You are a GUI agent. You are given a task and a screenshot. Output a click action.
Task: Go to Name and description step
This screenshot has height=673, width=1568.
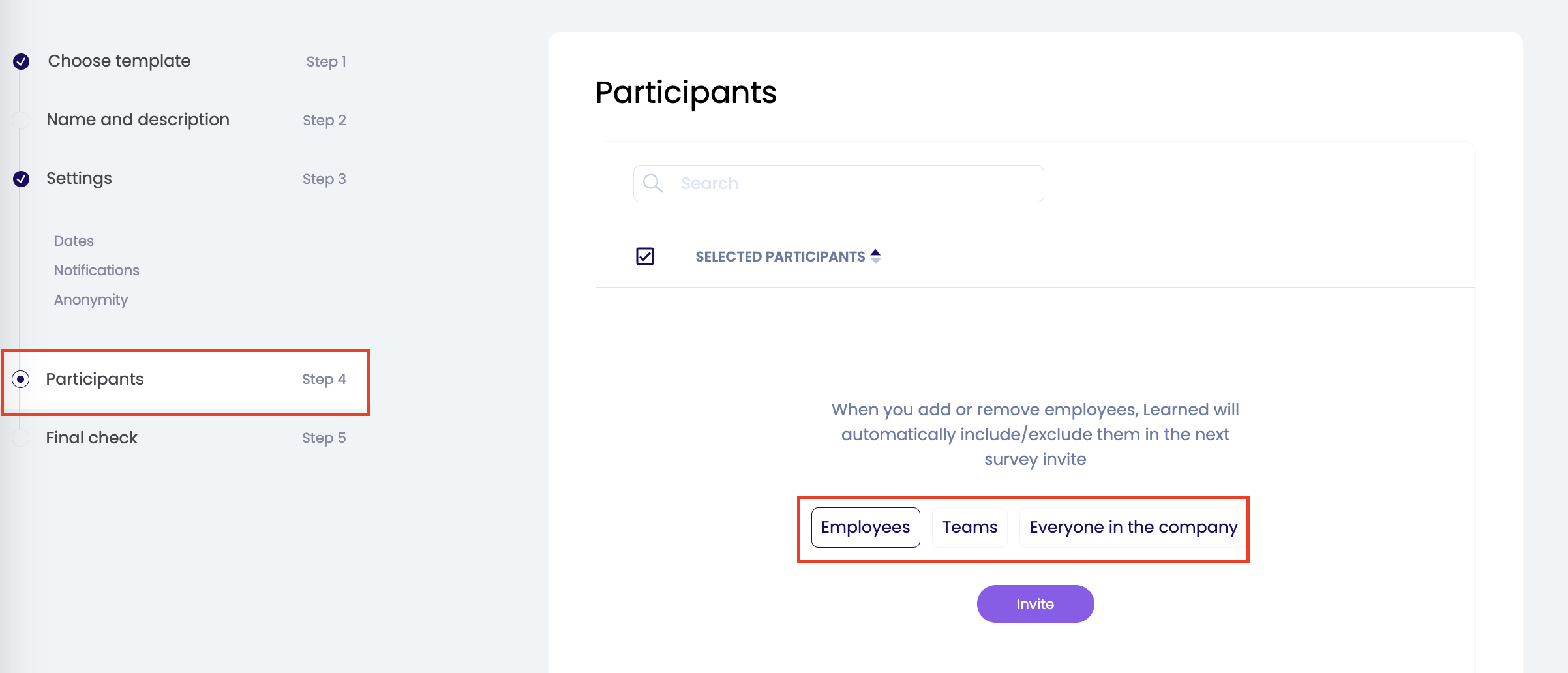coord(138,120)
